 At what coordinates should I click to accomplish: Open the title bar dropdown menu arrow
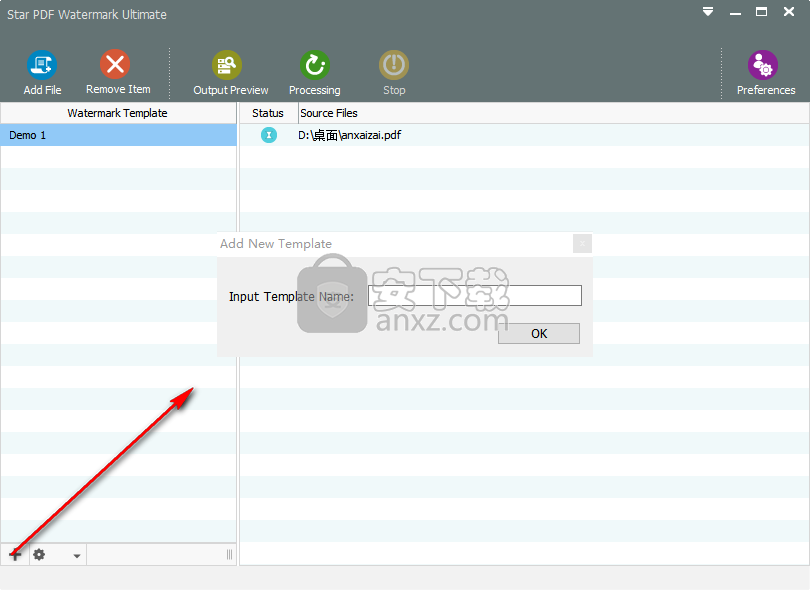pos(708,11)
